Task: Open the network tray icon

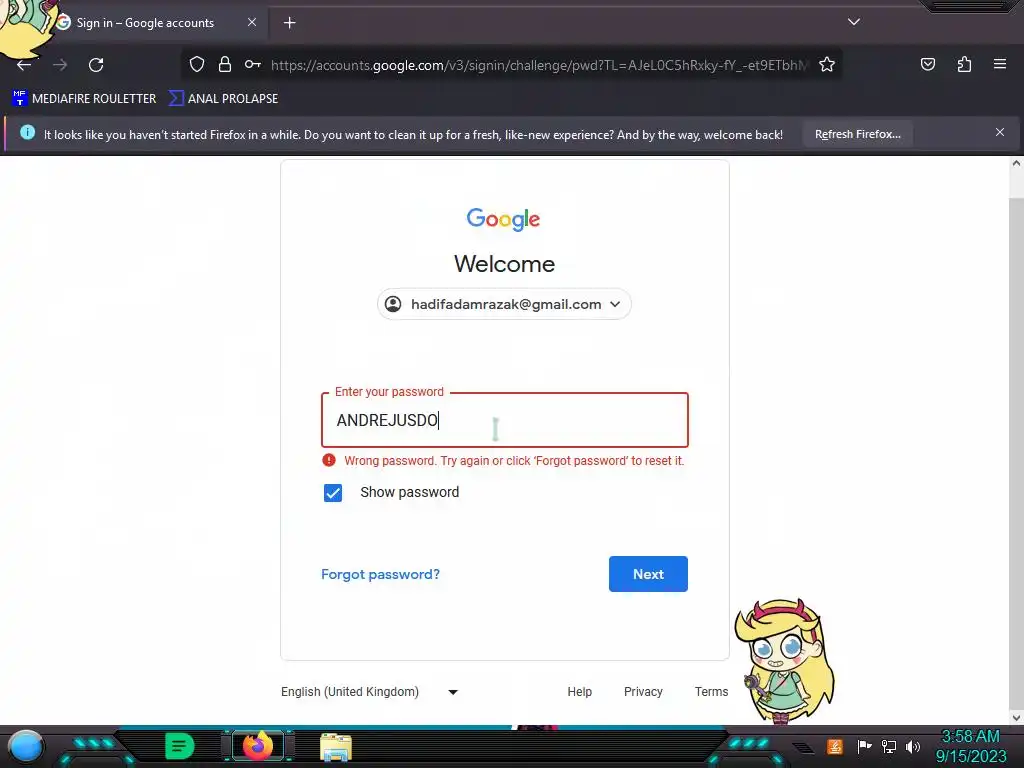Action: 888,746
